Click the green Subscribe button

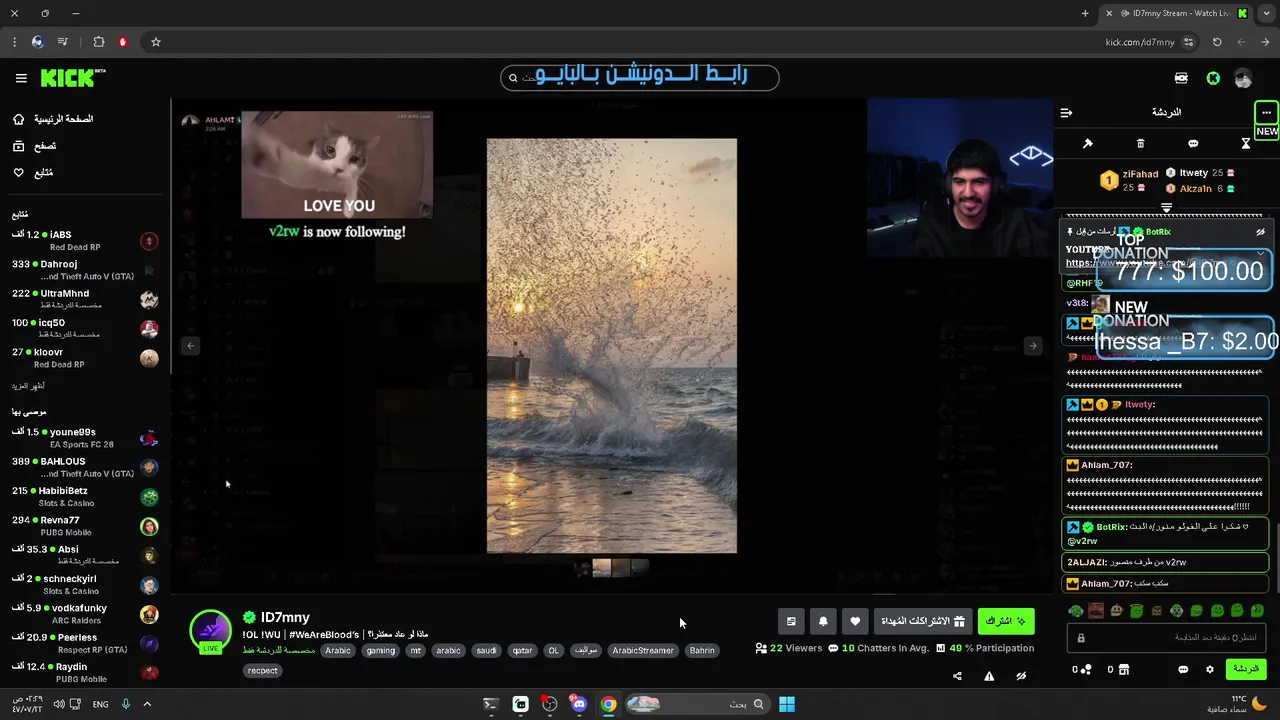tap(1006, 621)
